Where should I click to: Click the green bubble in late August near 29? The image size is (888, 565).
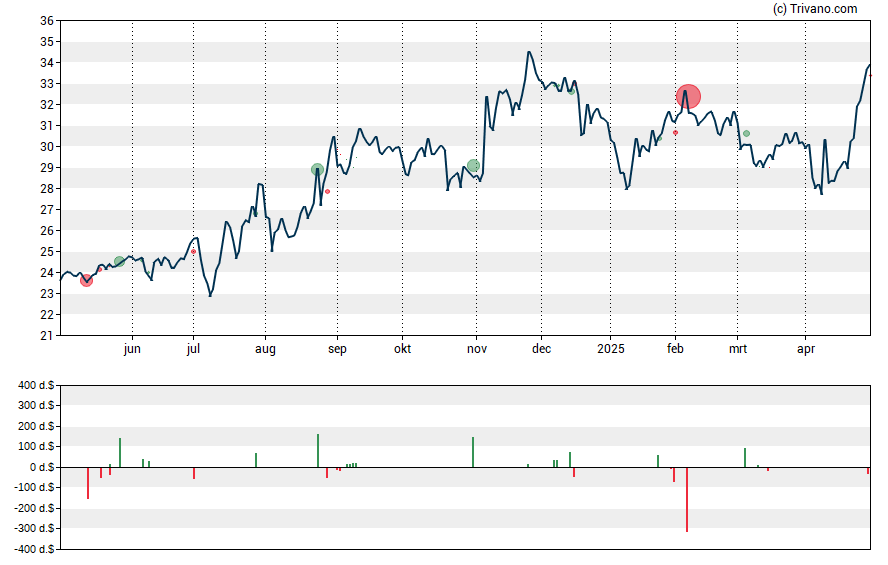(x=317, y=169)
